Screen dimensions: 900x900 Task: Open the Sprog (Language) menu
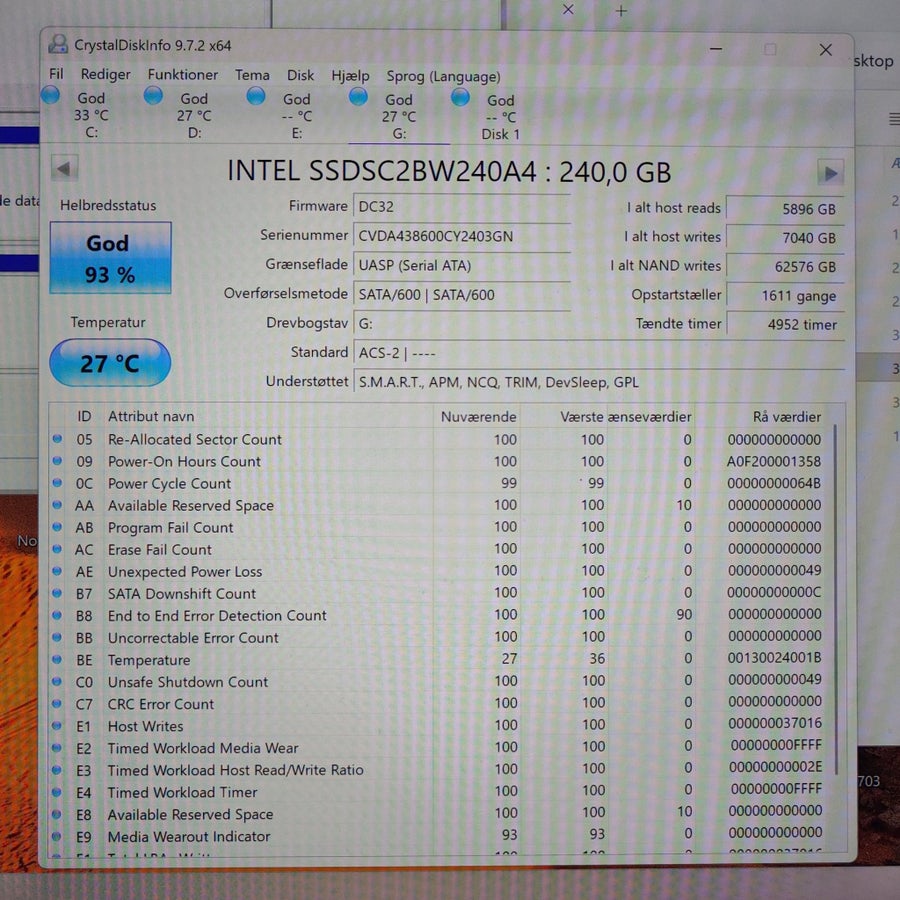[443, 76]
